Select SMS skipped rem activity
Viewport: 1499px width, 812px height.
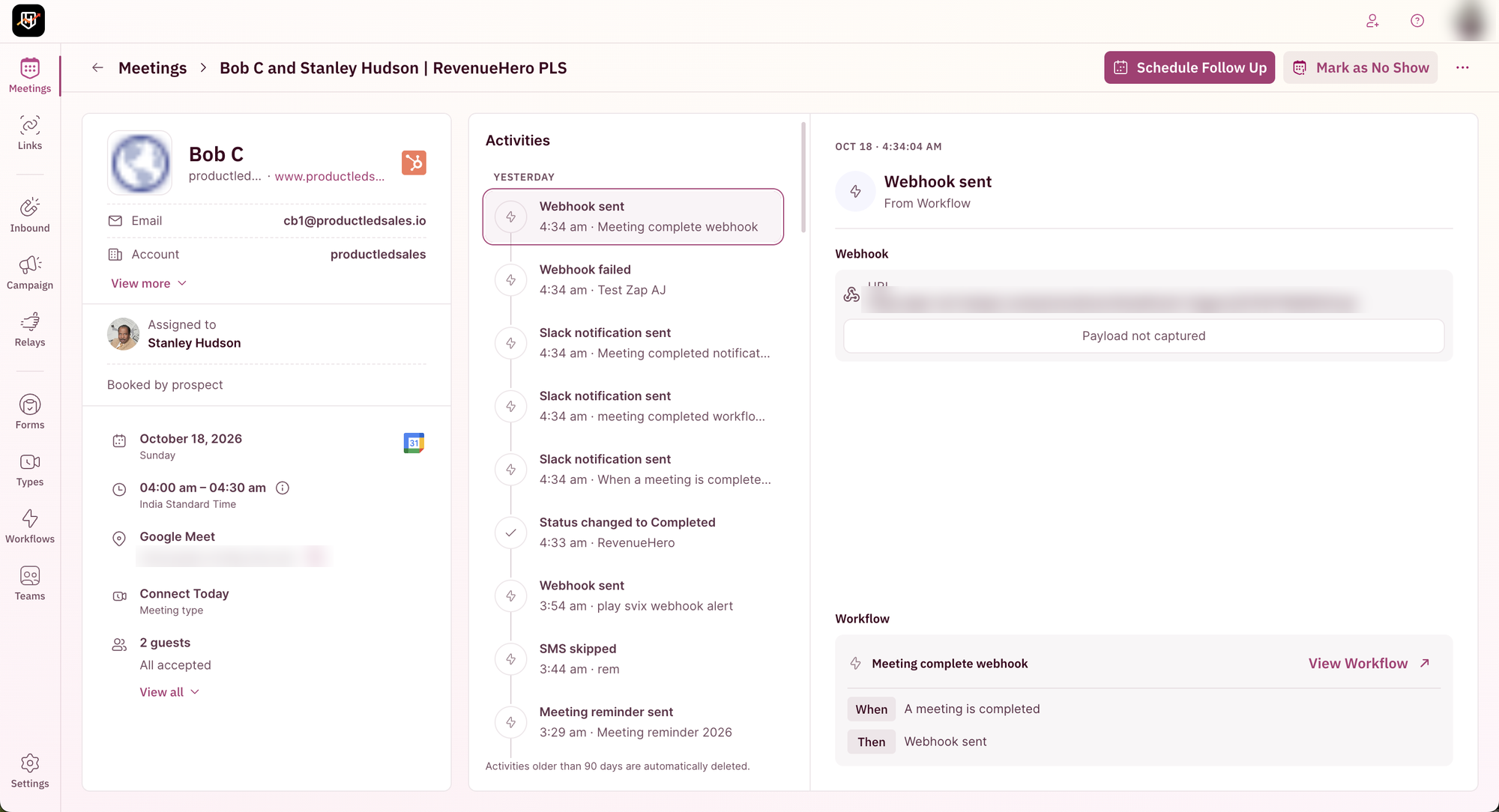pos(633,658)
